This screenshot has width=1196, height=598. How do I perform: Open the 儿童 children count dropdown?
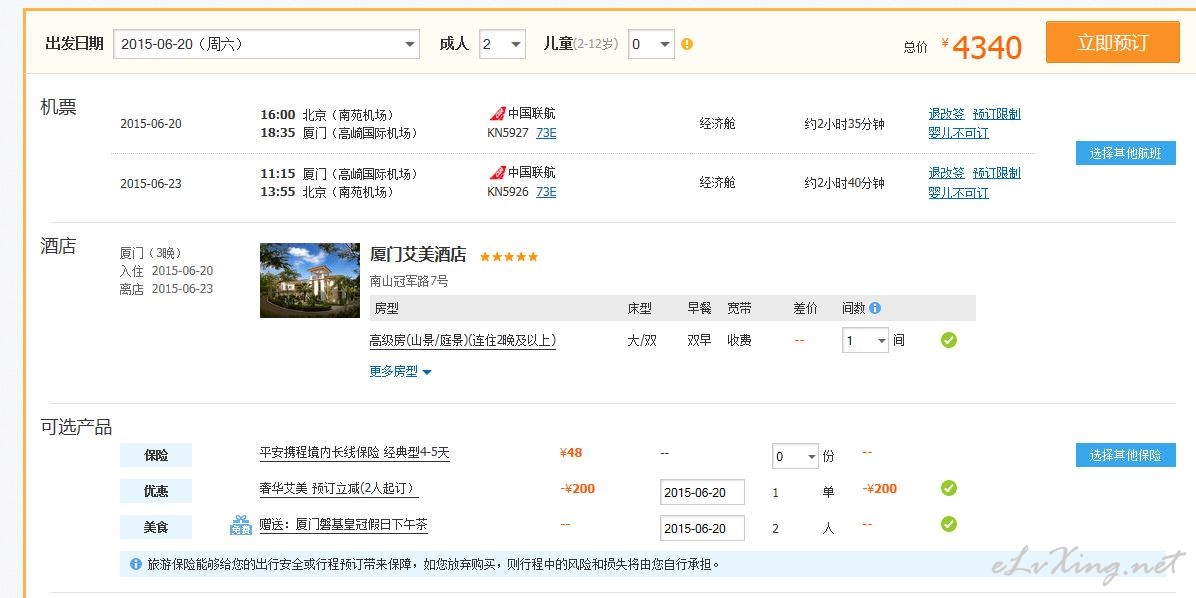[x=651, y=44]
